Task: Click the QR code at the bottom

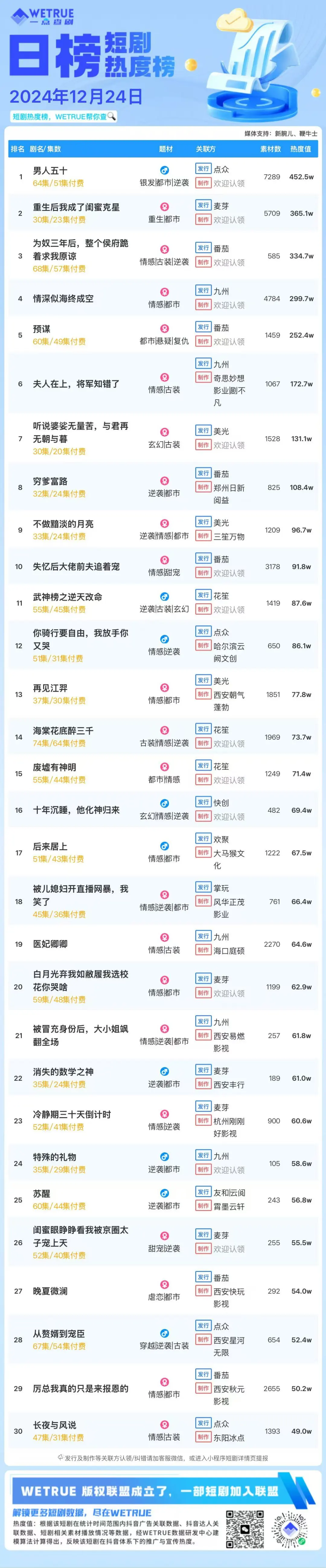Action: (x=245, y=1529)
